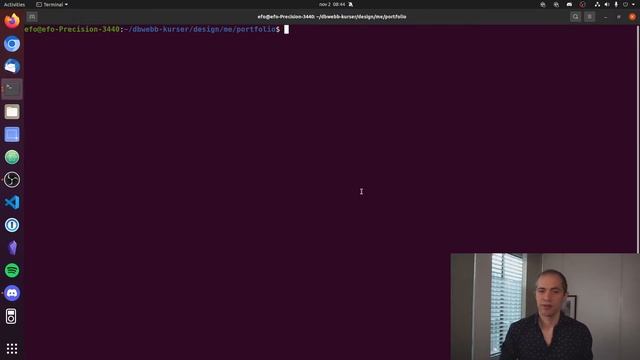Open the system power menu icon
This screenshot has height=360, width=640.
tap(625, 4)
